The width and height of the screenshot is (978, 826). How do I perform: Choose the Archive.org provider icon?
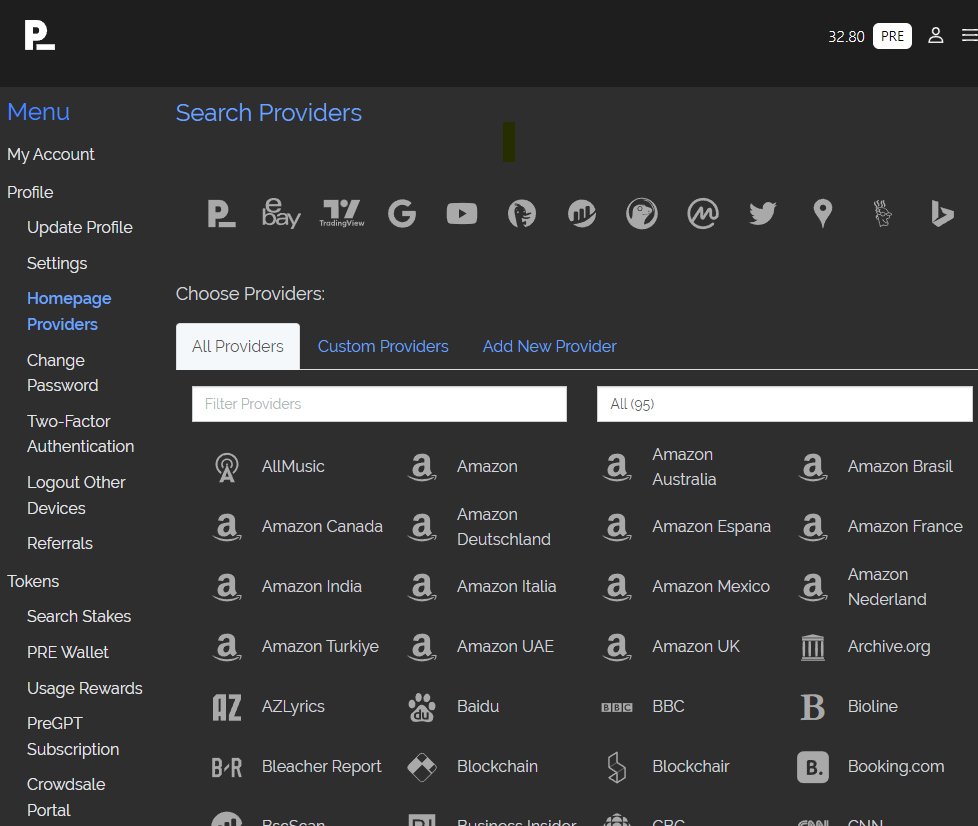coord(813,647)
